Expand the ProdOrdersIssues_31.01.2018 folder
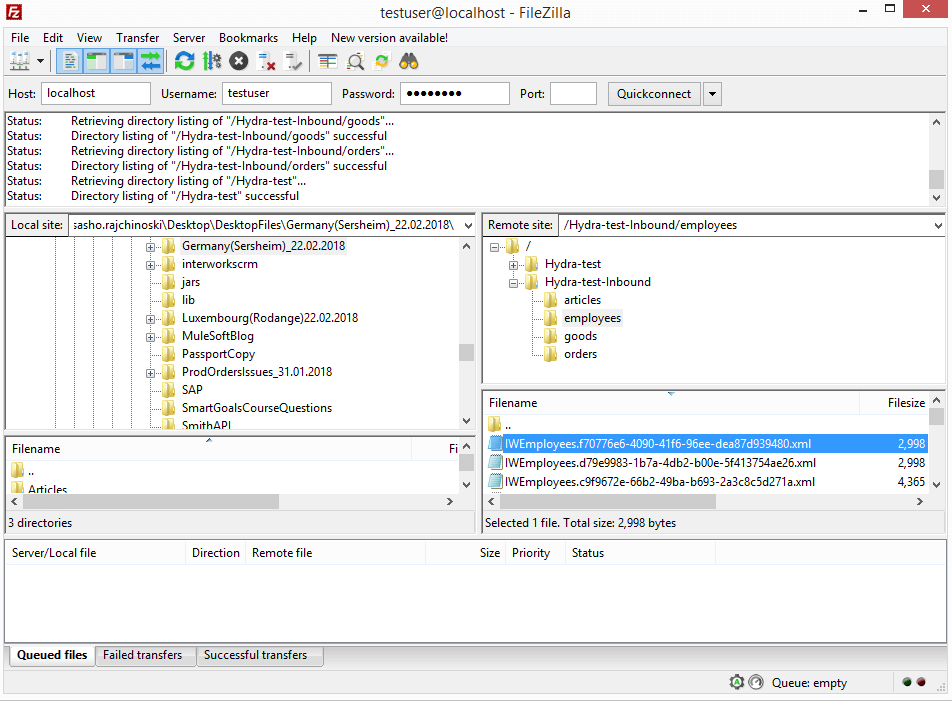Image resolution: width=952 pixels, height=701 pixels. pos(150,373)
